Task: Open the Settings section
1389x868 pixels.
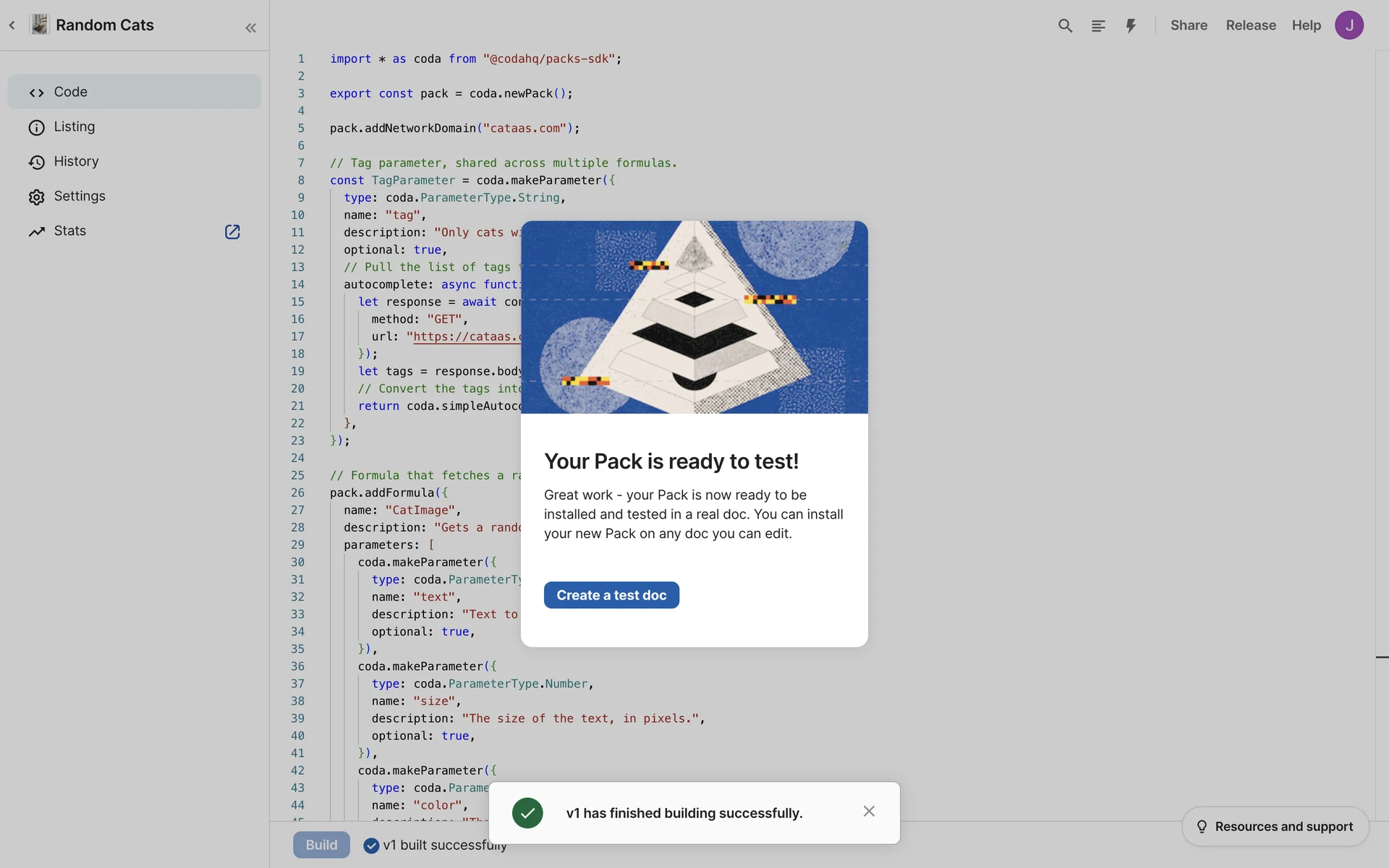Action: coord(80,196)
